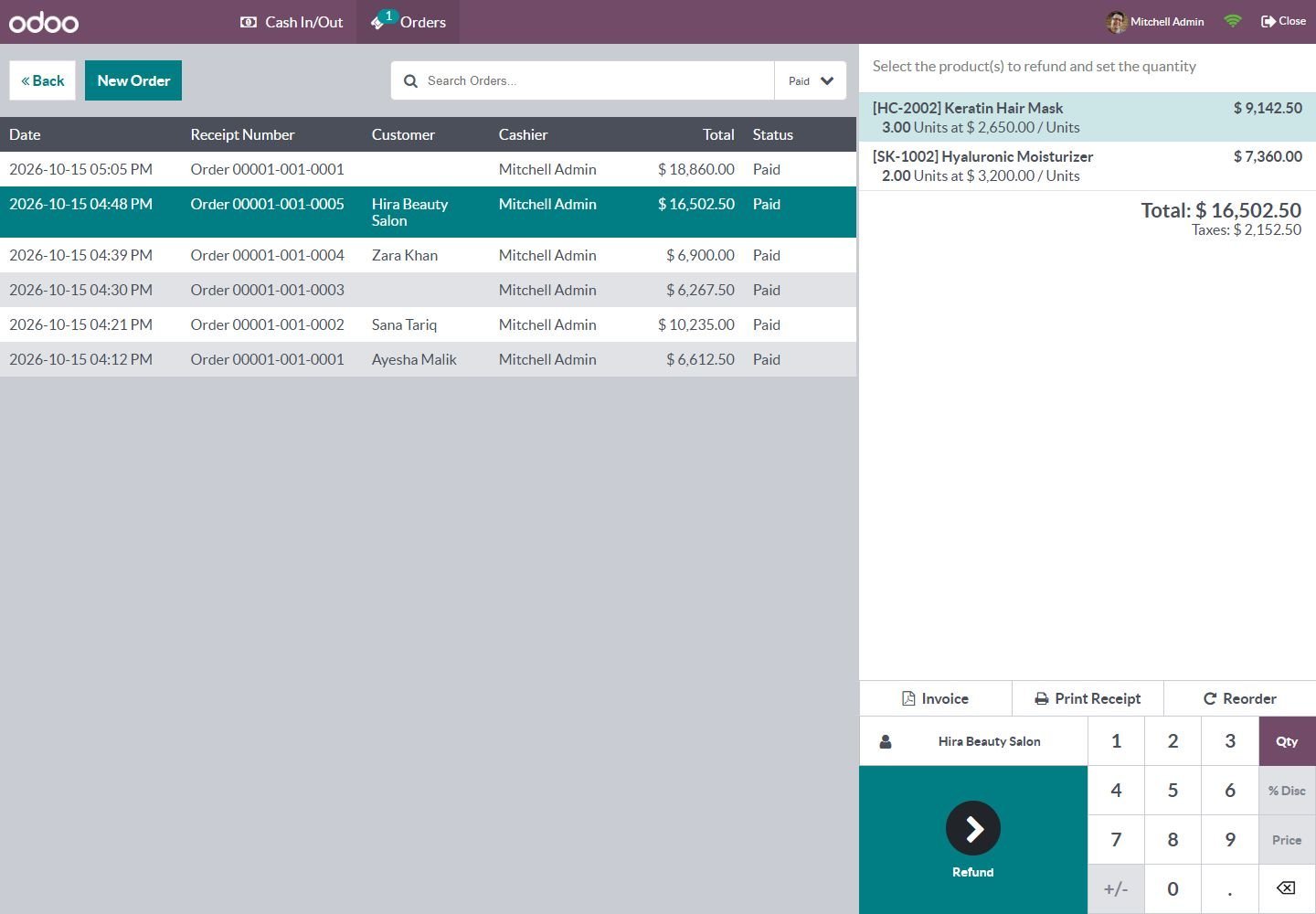The image size is (1316, 914).
Task: Click the Print Receipt button
Action: click(x=1088, y=698)
